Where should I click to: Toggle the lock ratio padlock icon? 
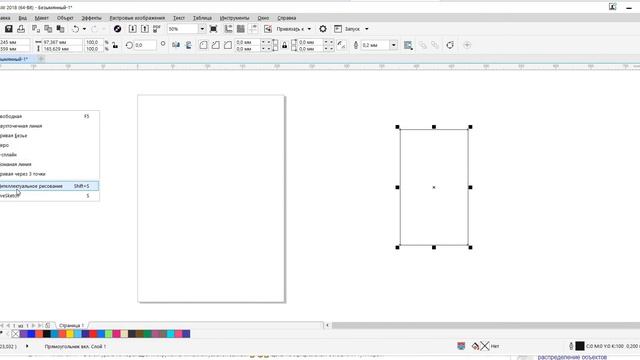[116, 45]
